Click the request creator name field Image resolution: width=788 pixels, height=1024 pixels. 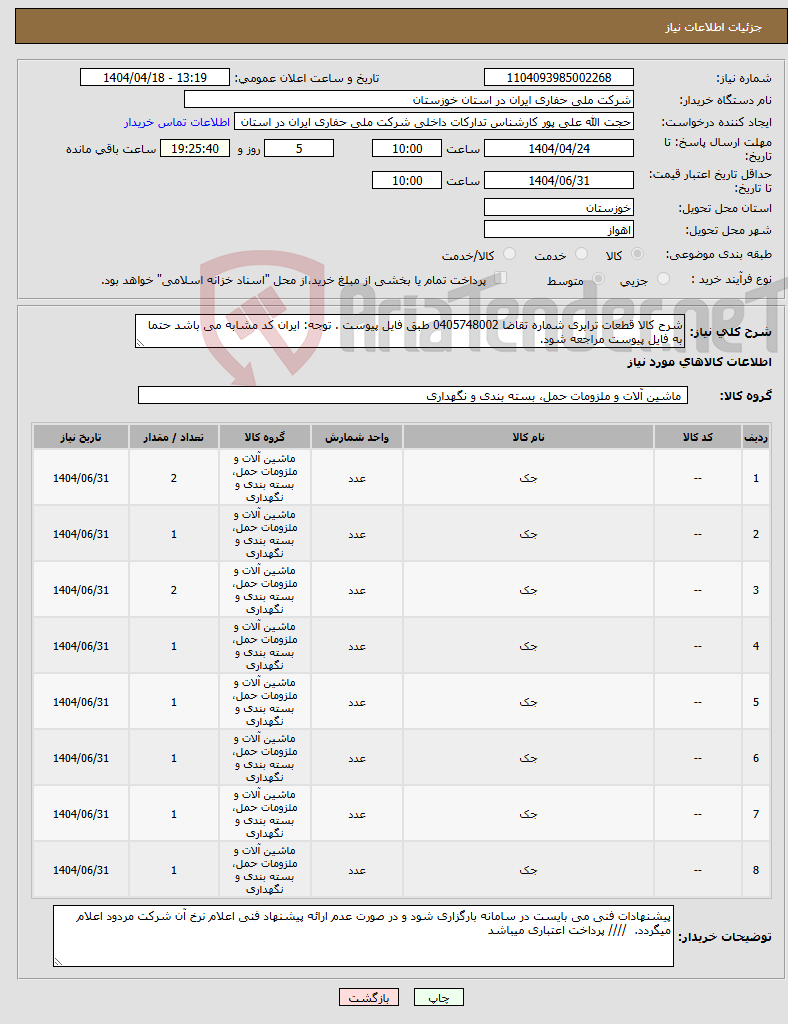tap(433, 122)
